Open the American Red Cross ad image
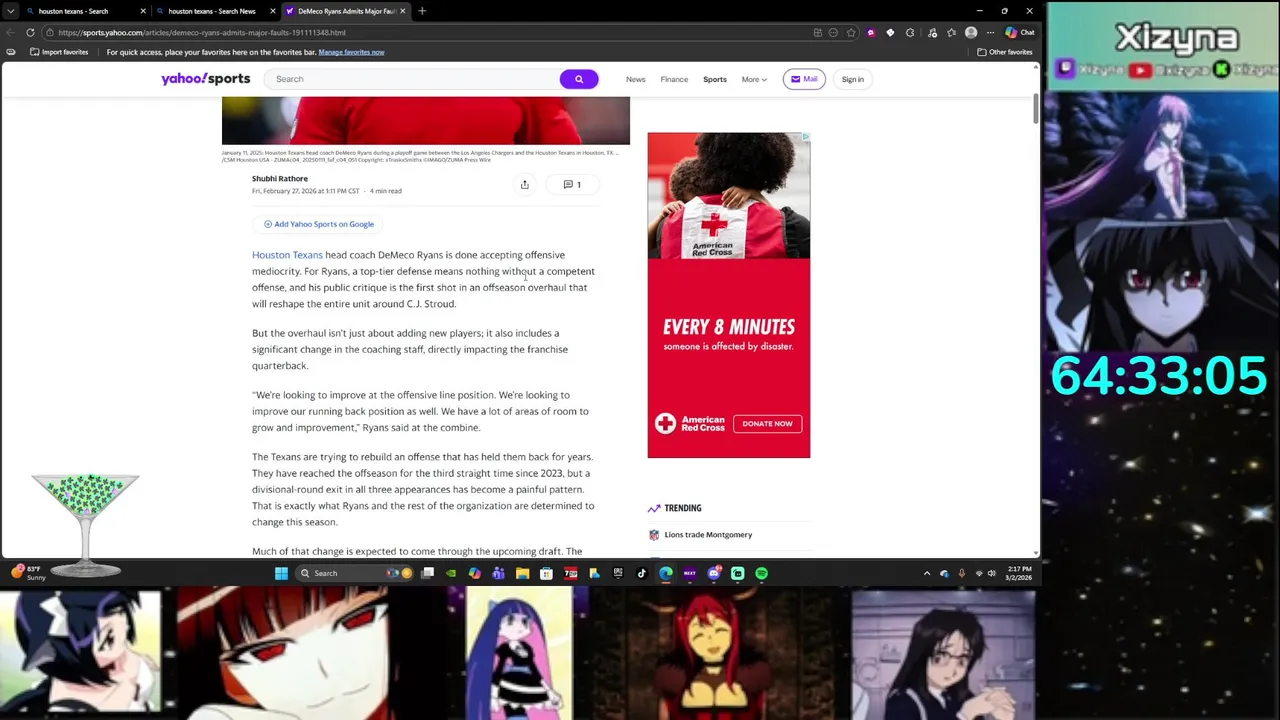Image resolution: width=1280 pixels, height=720 pixels. pyautogui.click(x=729, y=195)
